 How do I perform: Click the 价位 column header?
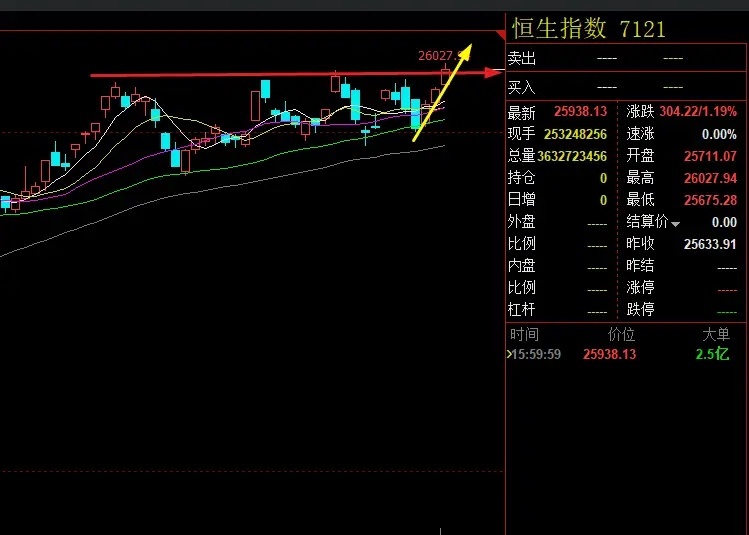(621, 334)
